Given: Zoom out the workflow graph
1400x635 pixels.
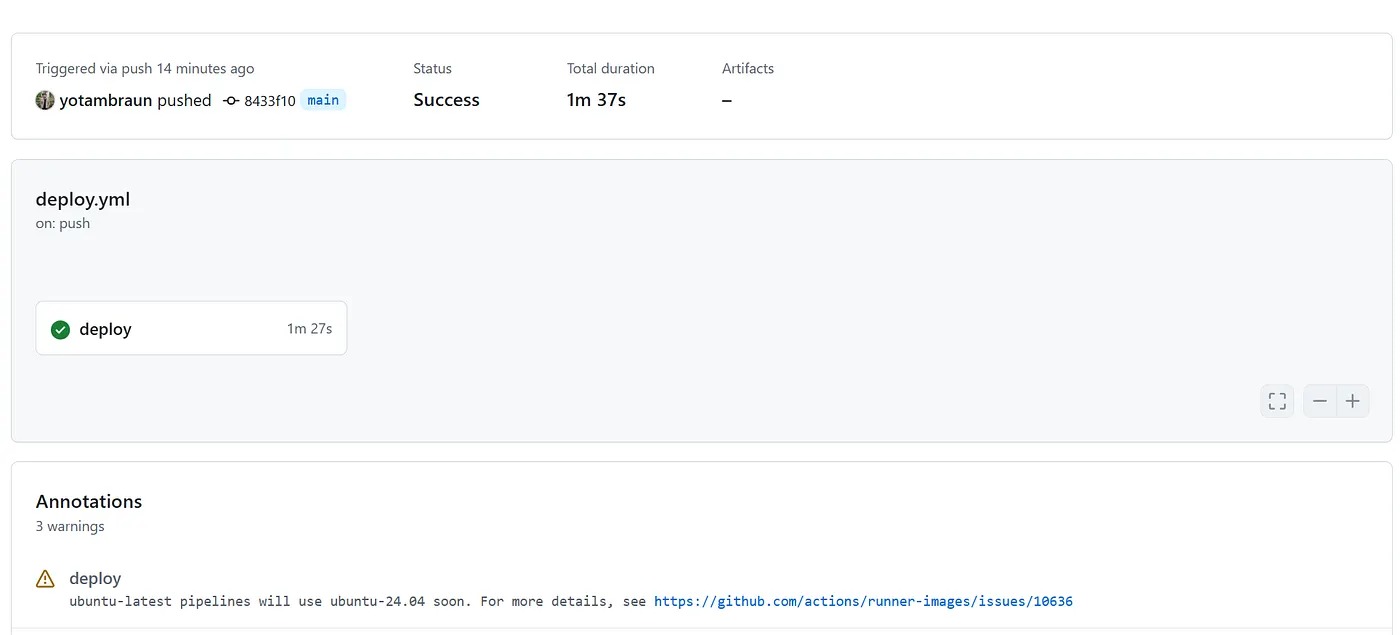Looking at the screenshot, I should pos(1320,401).
